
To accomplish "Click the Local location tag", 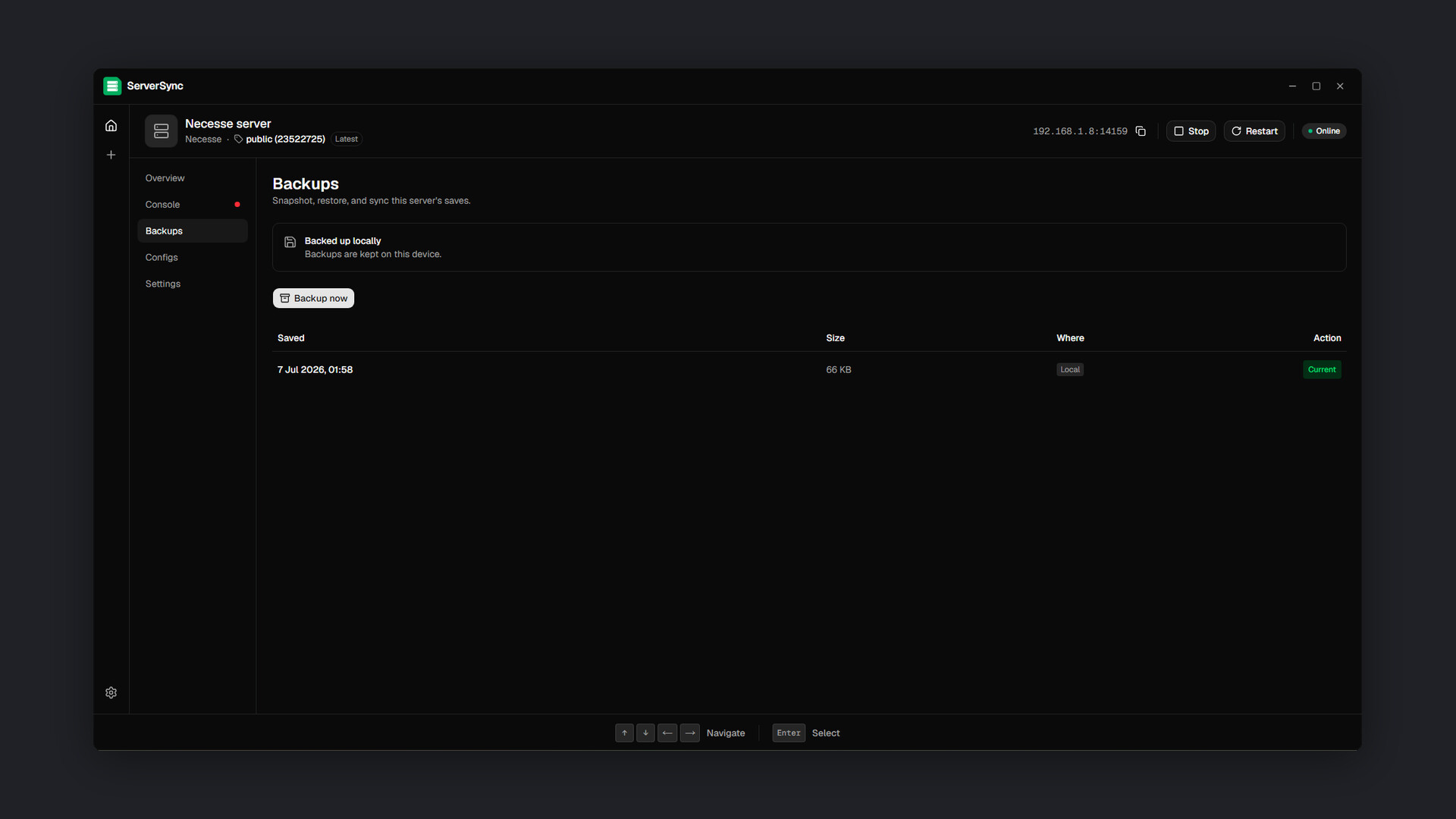I will pos(1070,369).
